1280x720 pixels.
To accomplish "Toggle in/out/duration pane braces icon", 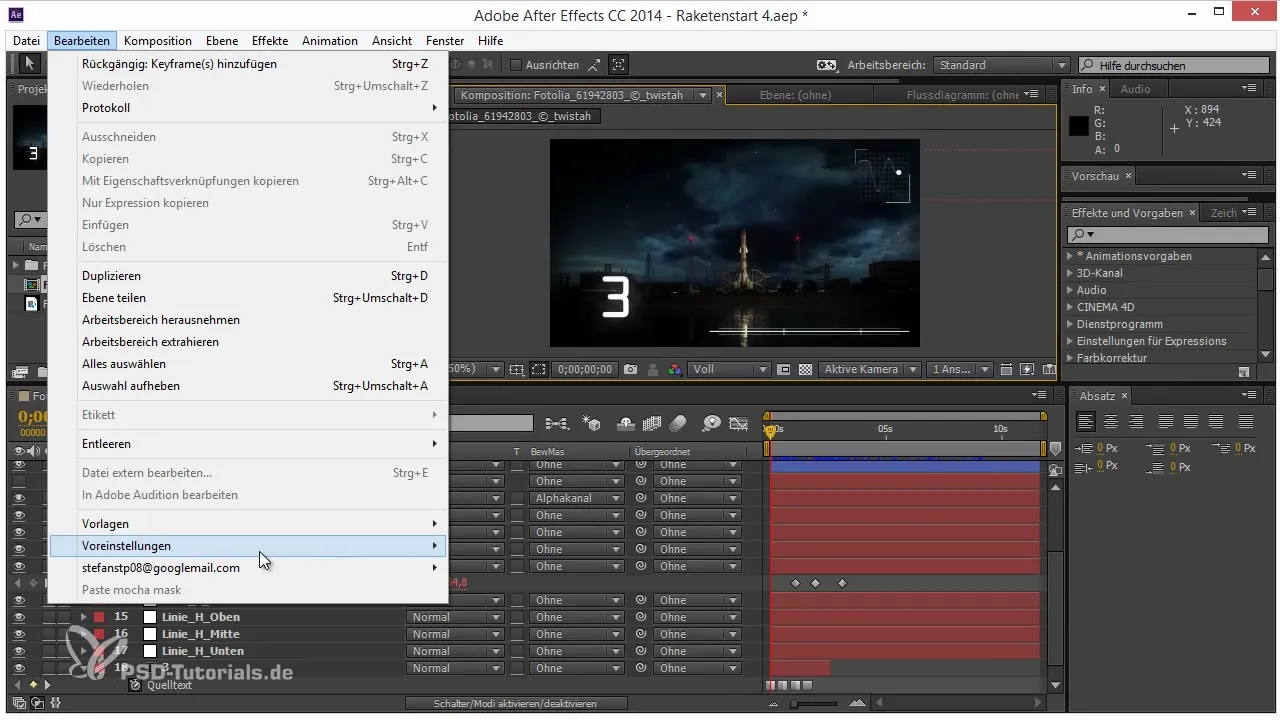I will (55, 703).
